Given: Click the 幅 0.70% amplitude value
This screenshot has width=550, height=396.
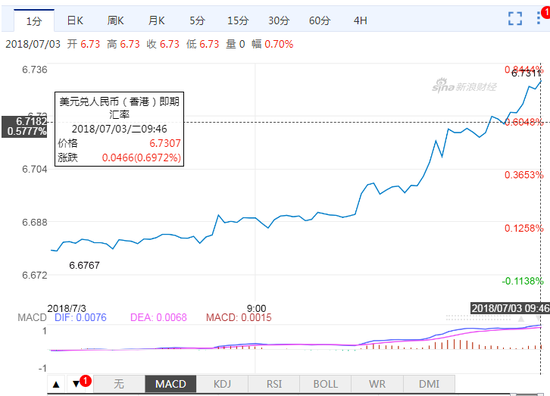Looking at the screenshot, I should click(272, 44).
